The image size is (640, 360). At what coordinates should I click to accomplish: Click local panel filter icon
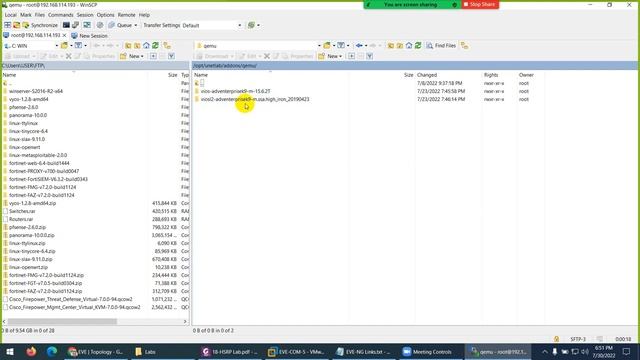(x=78, y=46)
